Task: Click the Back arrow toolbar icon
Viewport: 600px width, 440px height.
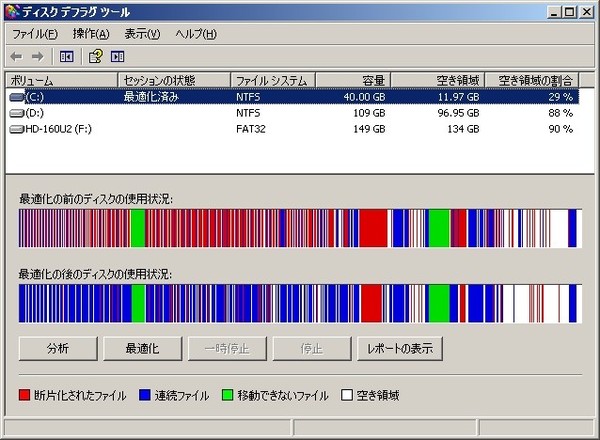Action: tap(16, 56)
